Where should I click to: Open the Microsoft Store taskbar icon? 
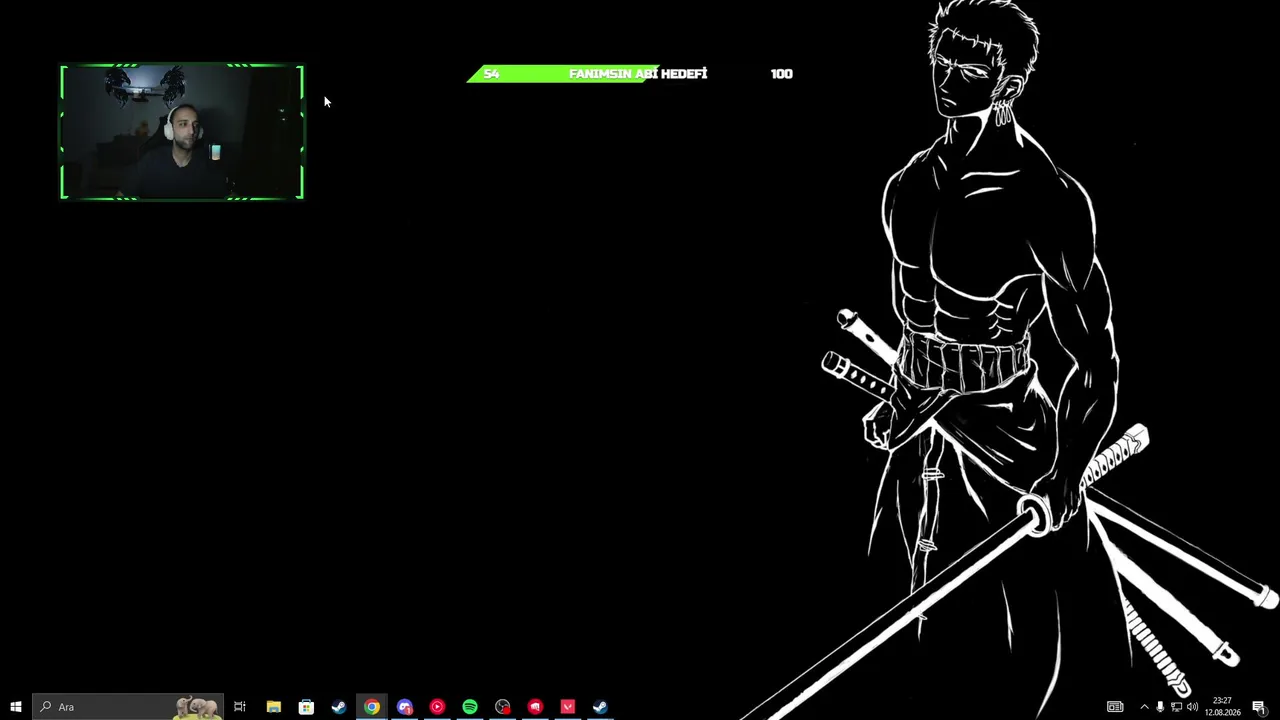pos(306,707)
